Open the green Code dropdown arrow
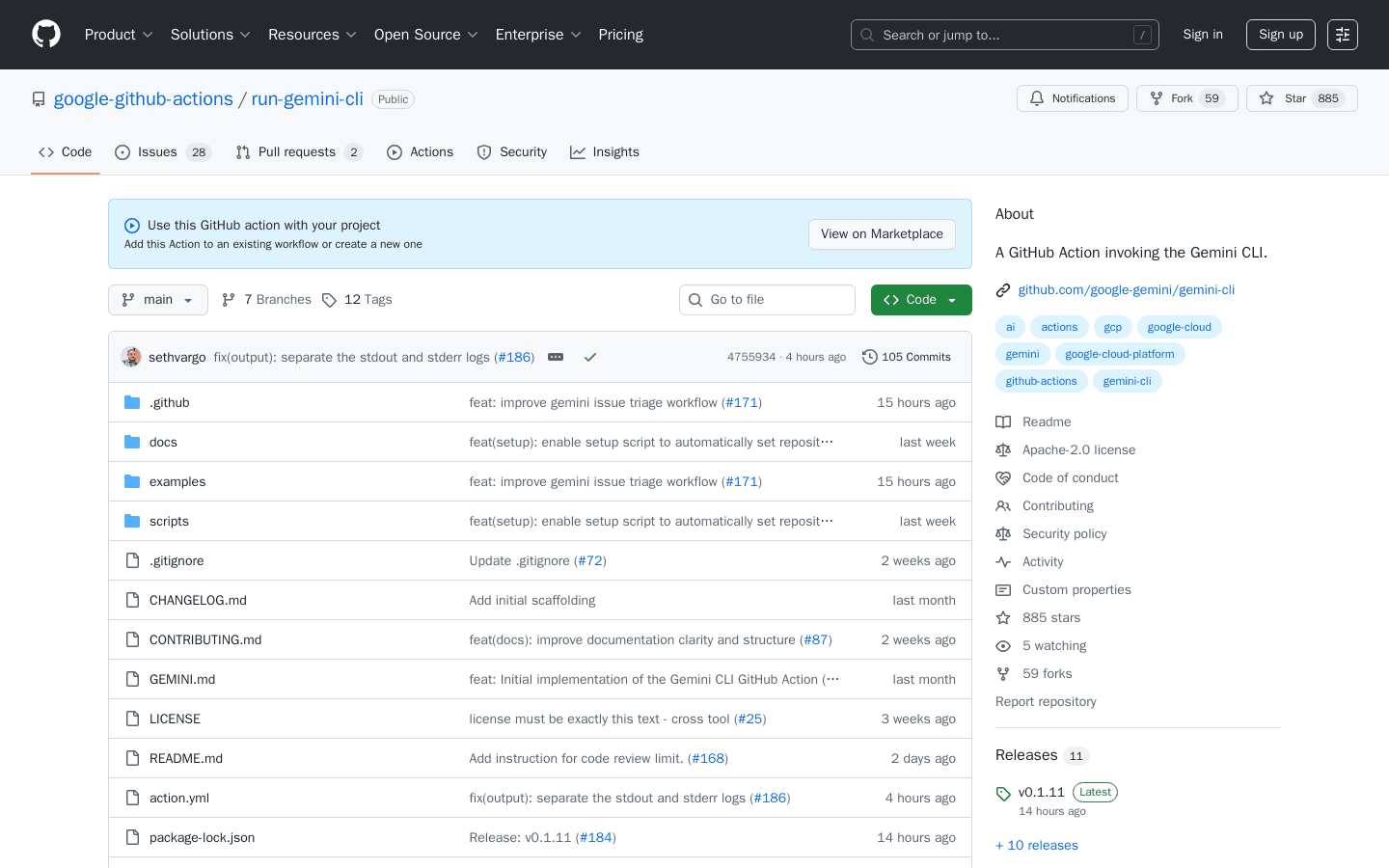This screenshot has height=868, width=1389. click(x=952, y=300)
